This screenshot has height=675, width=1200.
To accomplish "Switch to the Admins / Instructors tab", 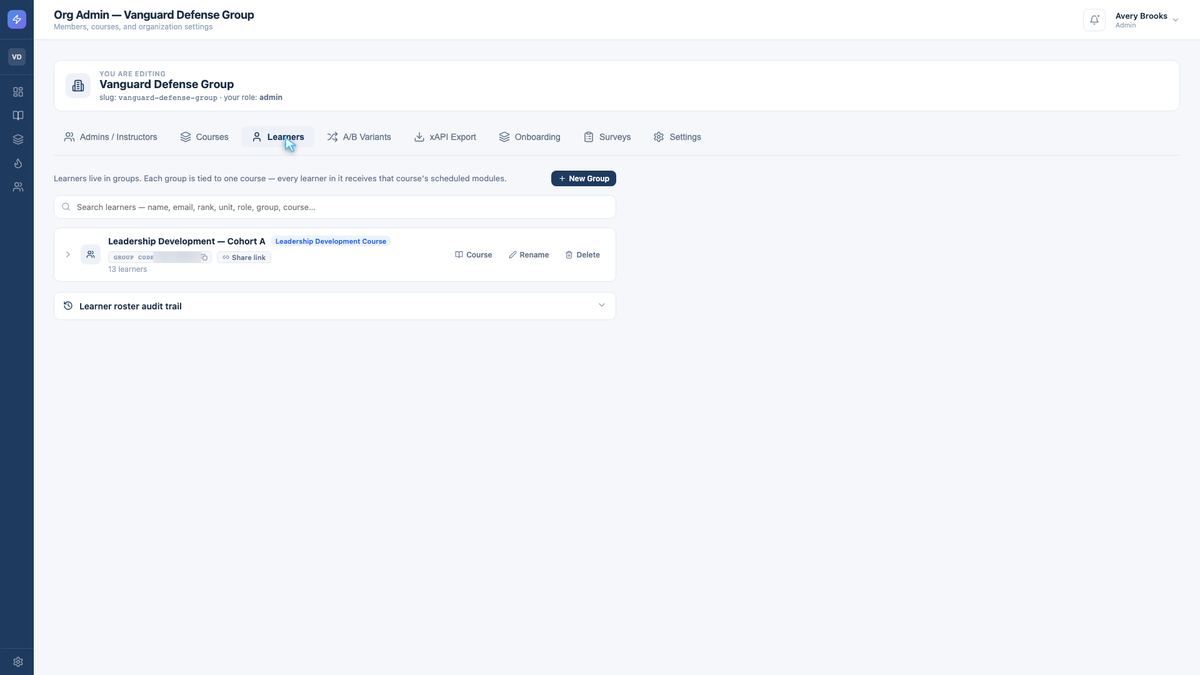I will coord(110,137).
